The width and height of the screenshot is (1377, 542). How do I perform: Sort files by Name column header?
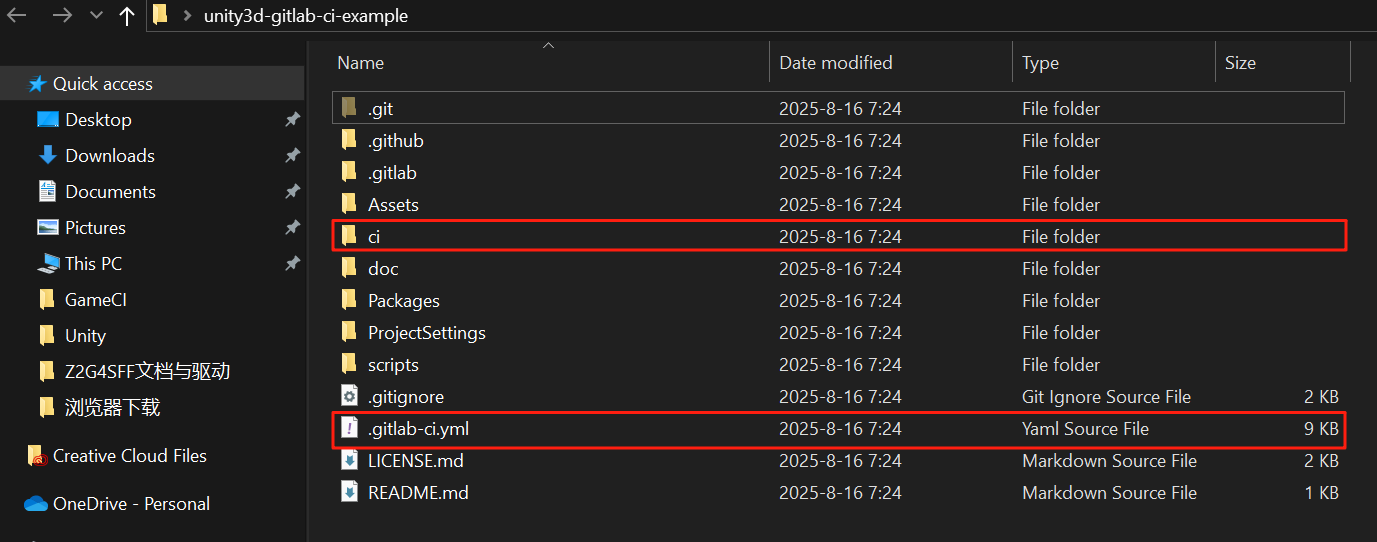coord(361,62)
